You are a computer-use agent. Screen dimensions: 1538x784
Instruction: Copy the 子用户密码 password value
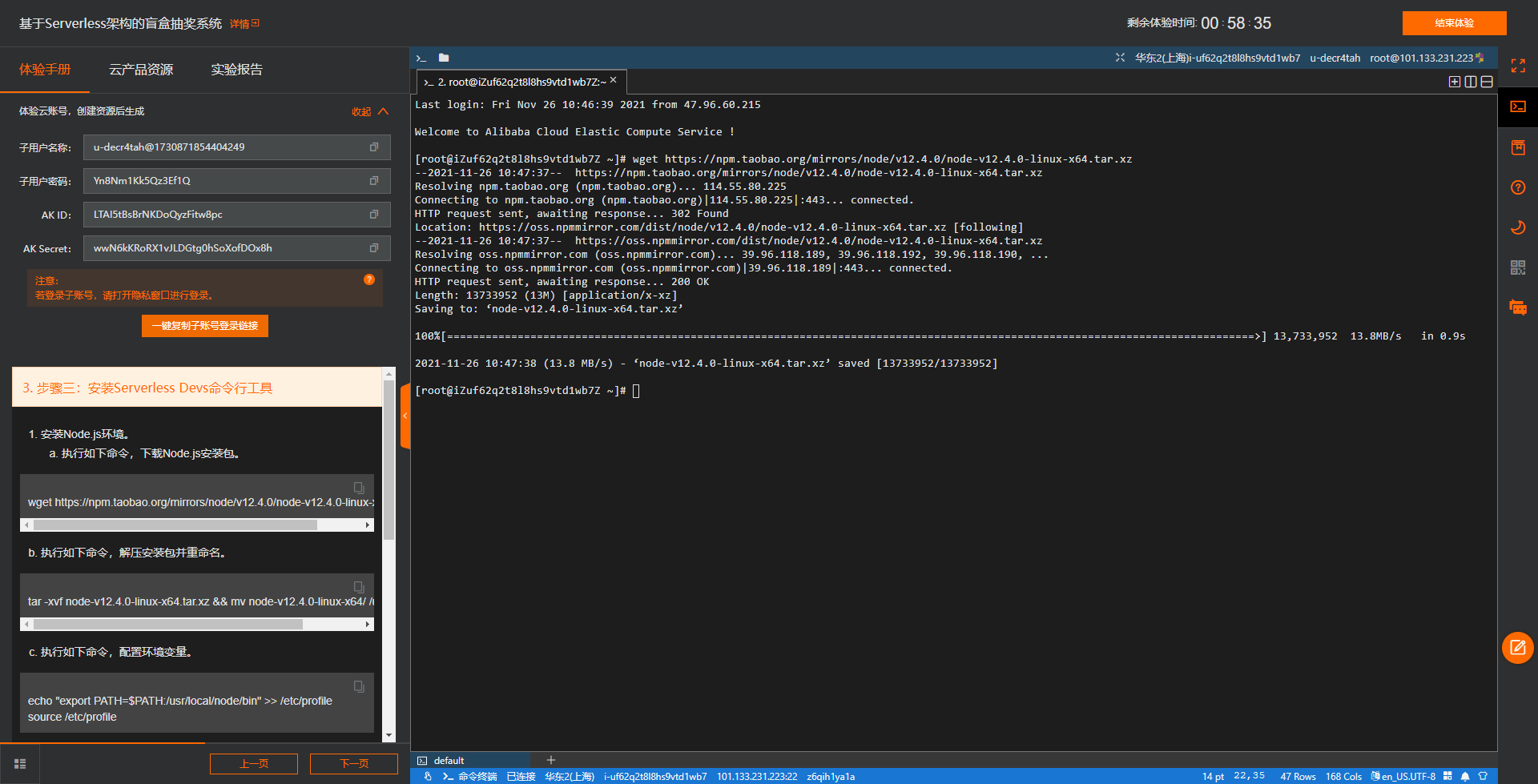(x=373, y=181)
